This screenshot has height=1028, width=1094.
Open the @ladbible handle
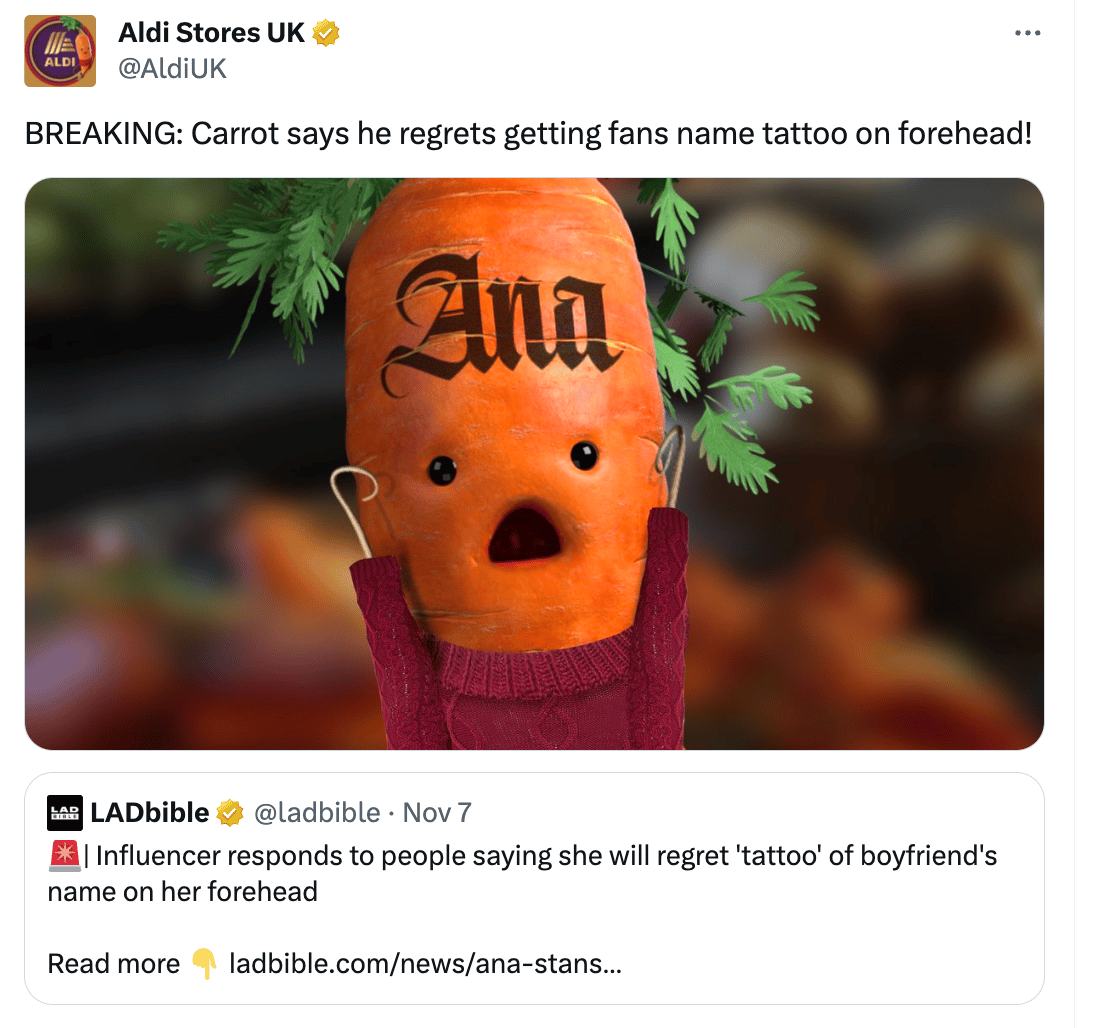317,812
